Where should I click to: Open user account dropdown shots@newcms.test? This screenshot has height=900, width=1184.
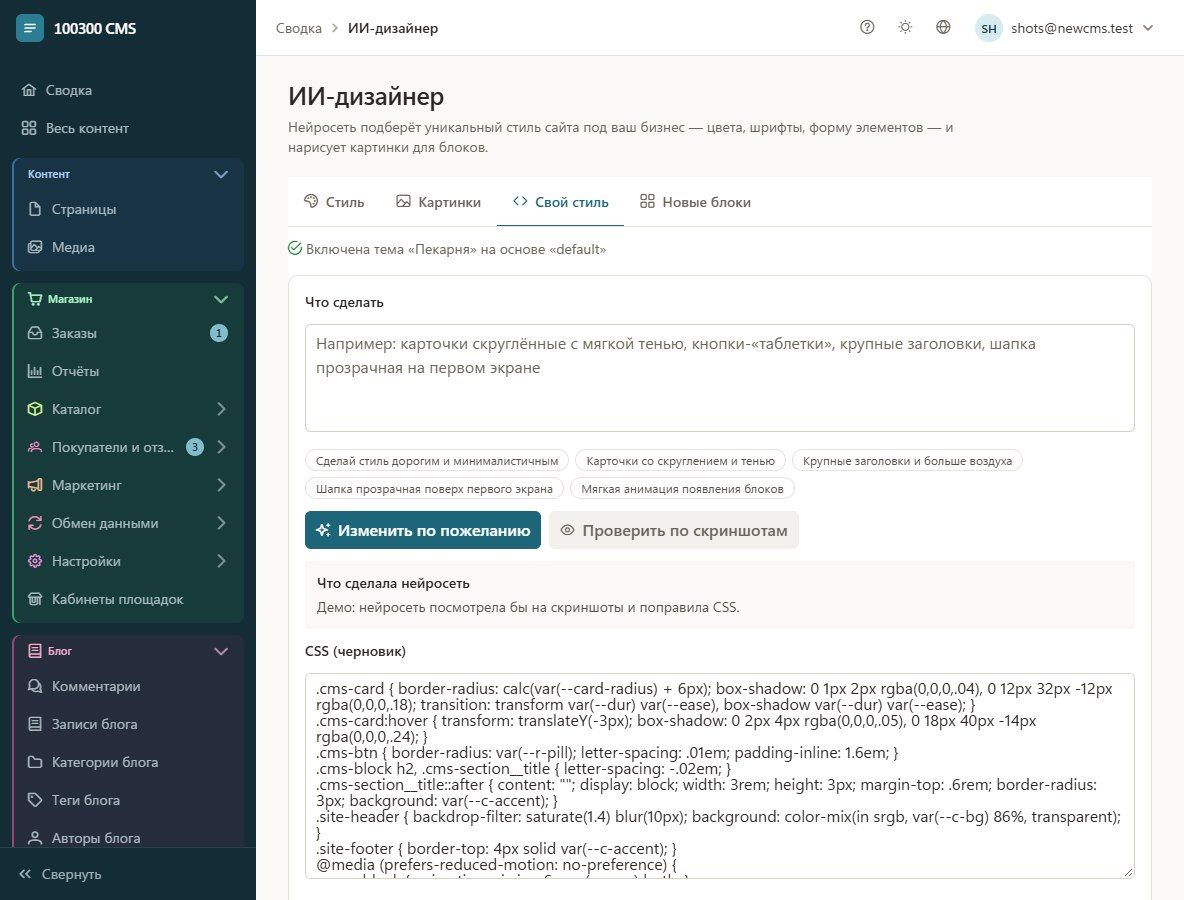coord(1065,28)
